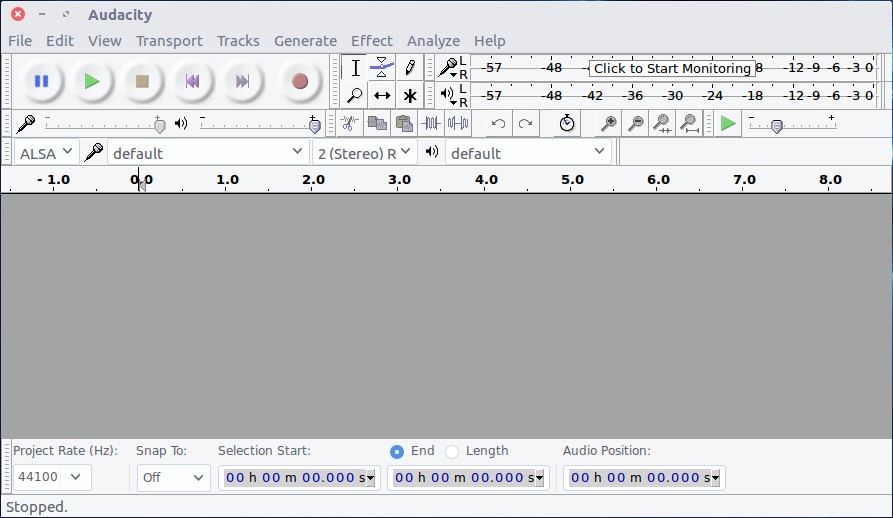Open Selection Start time format arrow
The width and height of the screenshot is (893, 518).
pyautogui.click(x=370, y=478)
